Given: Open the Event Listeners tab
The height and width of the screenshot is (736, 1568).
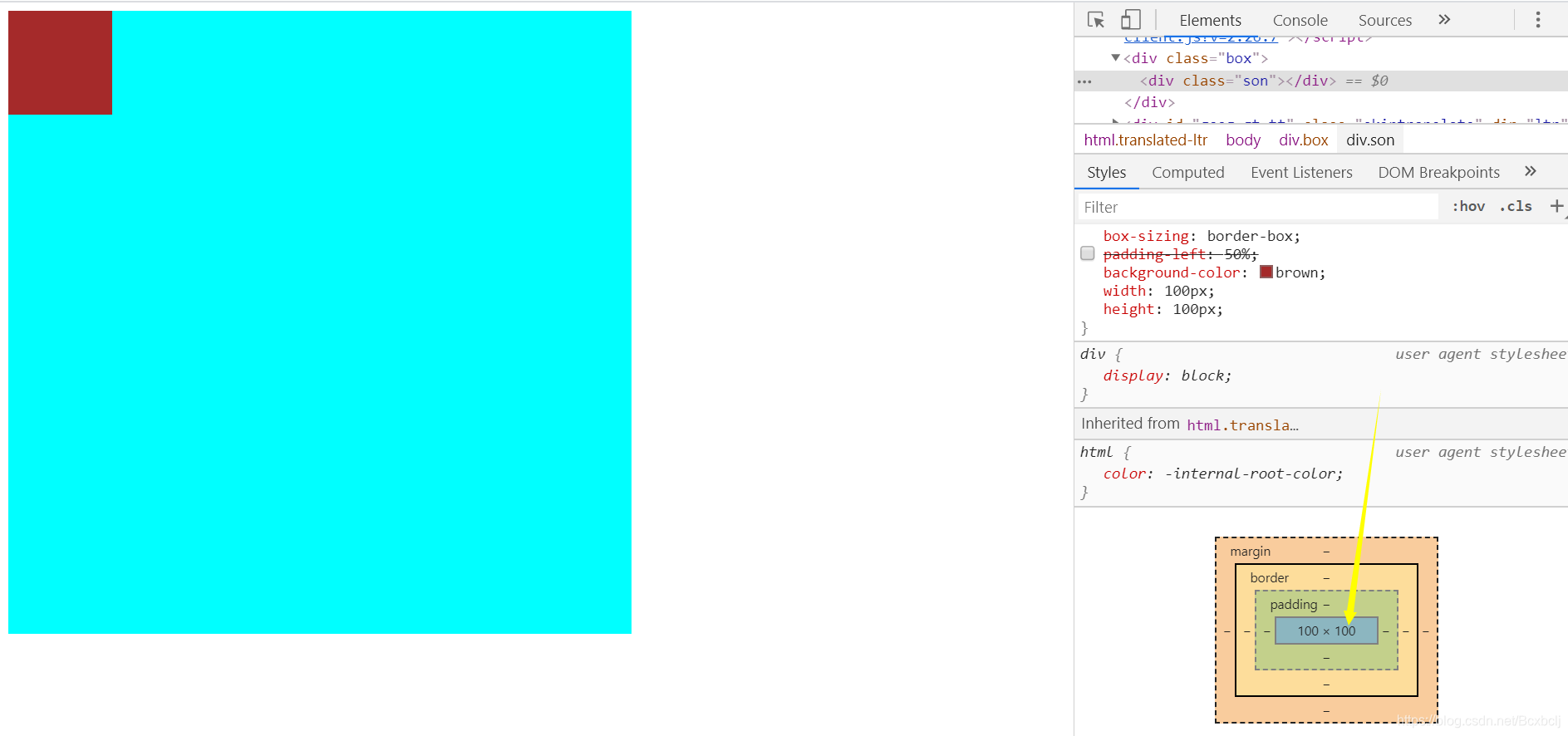Looking at the screenshot, I should coord(1301,173).
